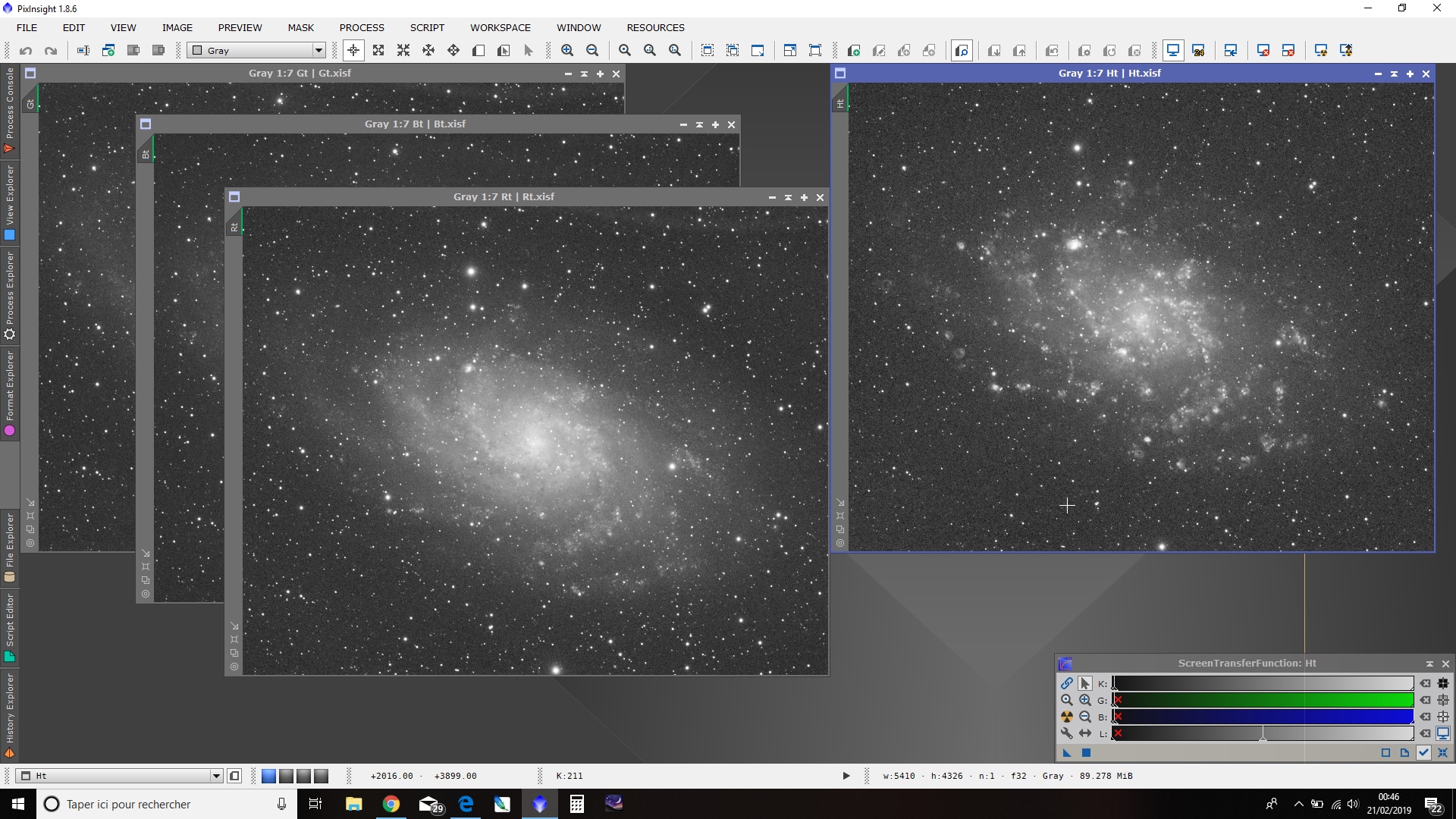Click the Windows search box in the taskbar
1456x819 pixels.
(x=165, y=804)
